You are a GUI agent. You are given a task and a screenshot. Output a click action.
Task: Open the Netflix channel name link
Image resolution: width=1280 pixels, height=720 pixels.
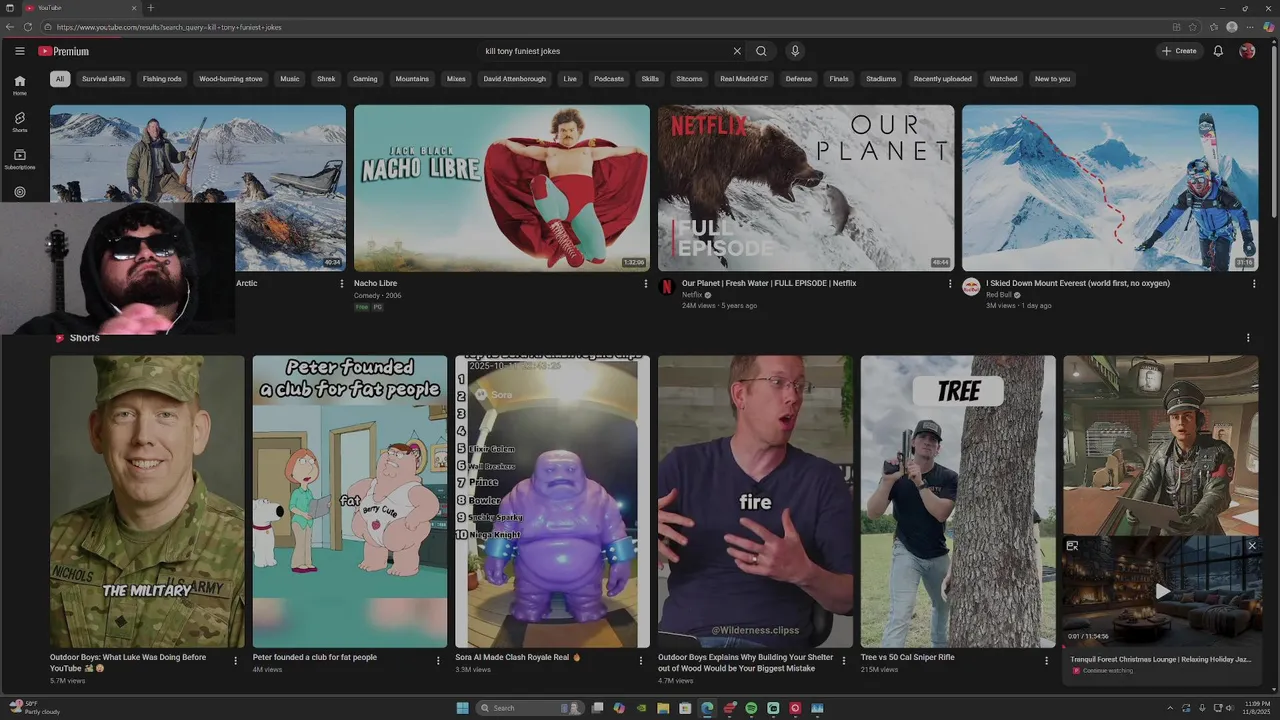click(x=692, y=295)
